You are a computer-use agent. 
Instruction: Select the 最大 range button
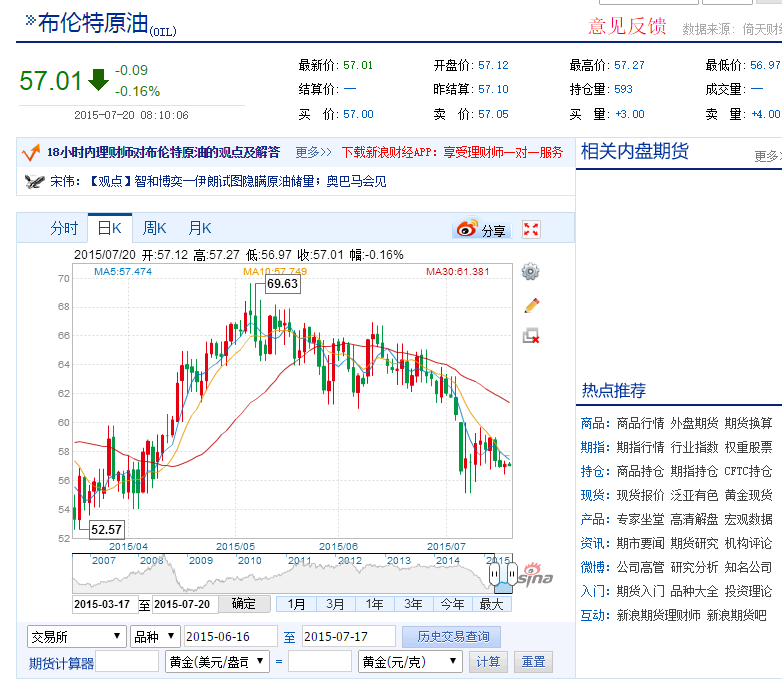tap(492, 604)
